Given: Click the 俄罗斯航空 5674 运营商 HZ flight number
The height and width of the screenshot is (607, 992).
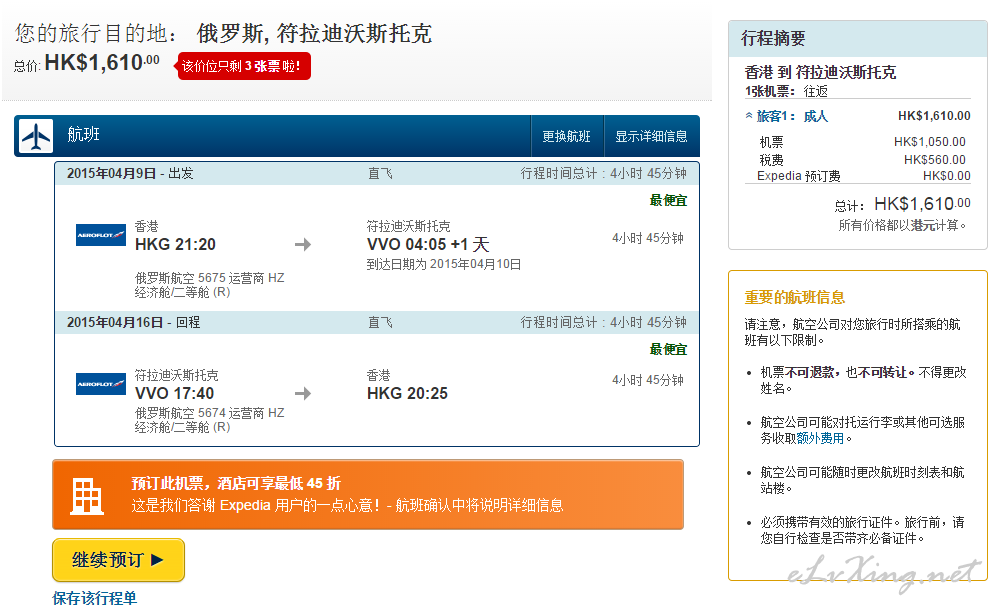Looking at the screenshot, I should click(209, 413).
